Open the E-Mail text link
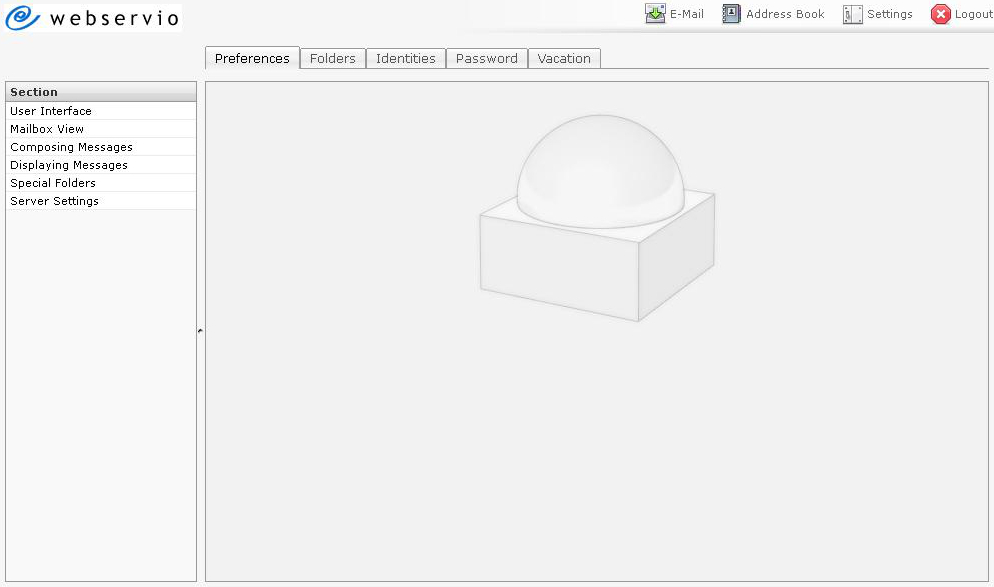The width and height of the screenshot is (994, 587). pyautogui.click(x=687, y=14)
